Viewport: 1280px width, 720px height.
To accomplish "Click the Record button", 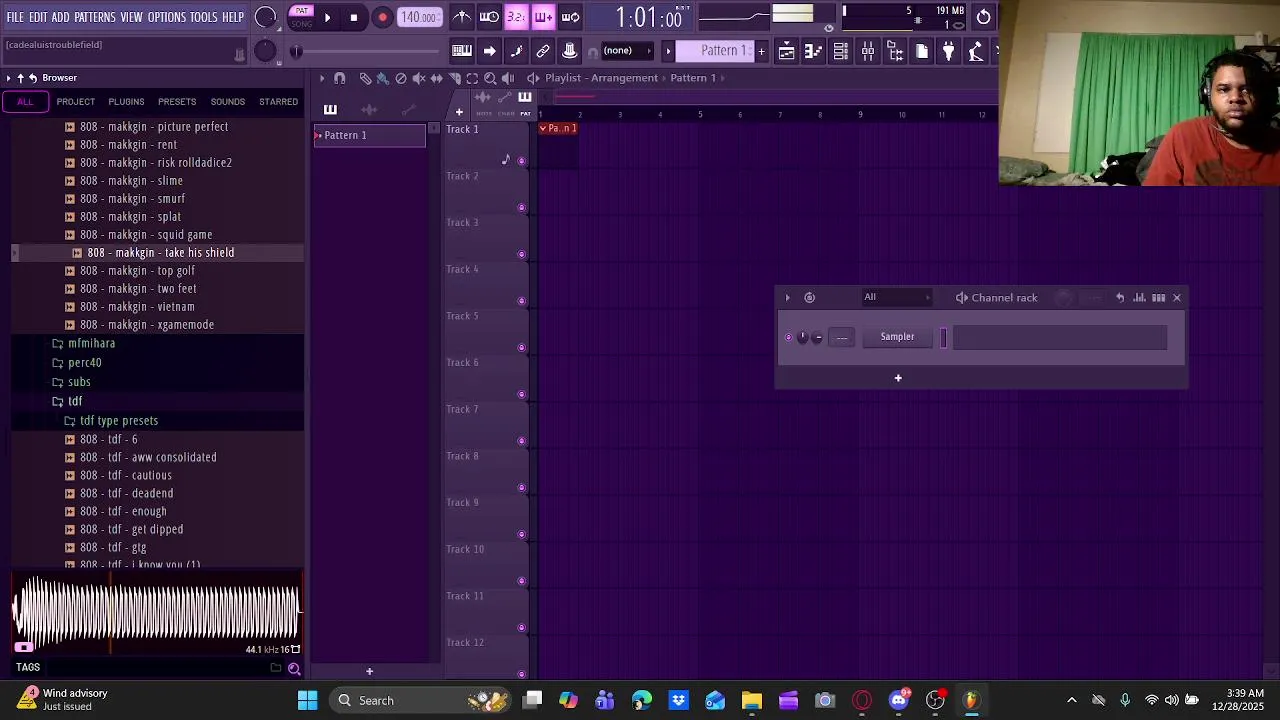I will (382, 17).
